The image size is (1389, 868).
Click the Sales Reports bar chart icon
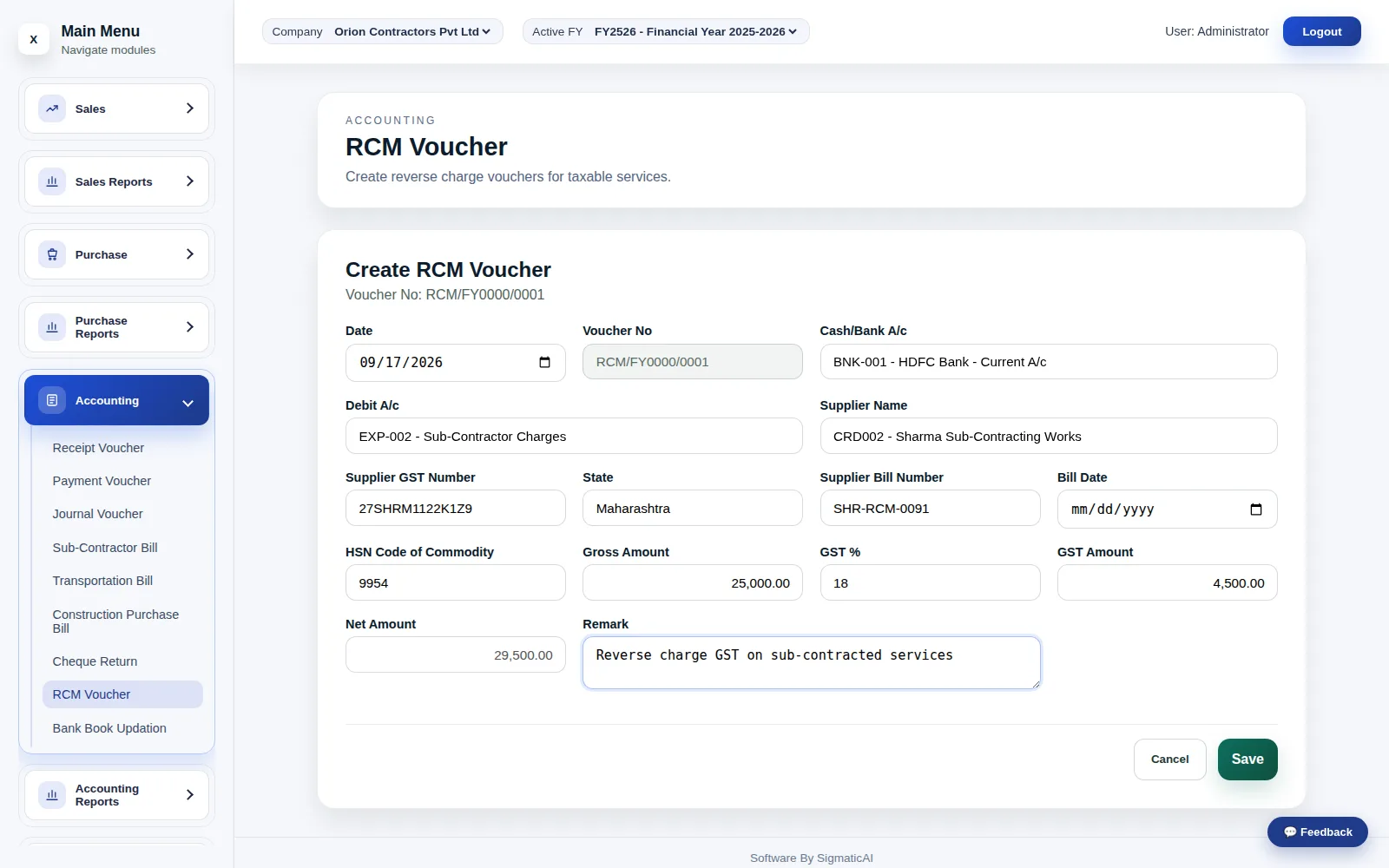coord(52,181)
